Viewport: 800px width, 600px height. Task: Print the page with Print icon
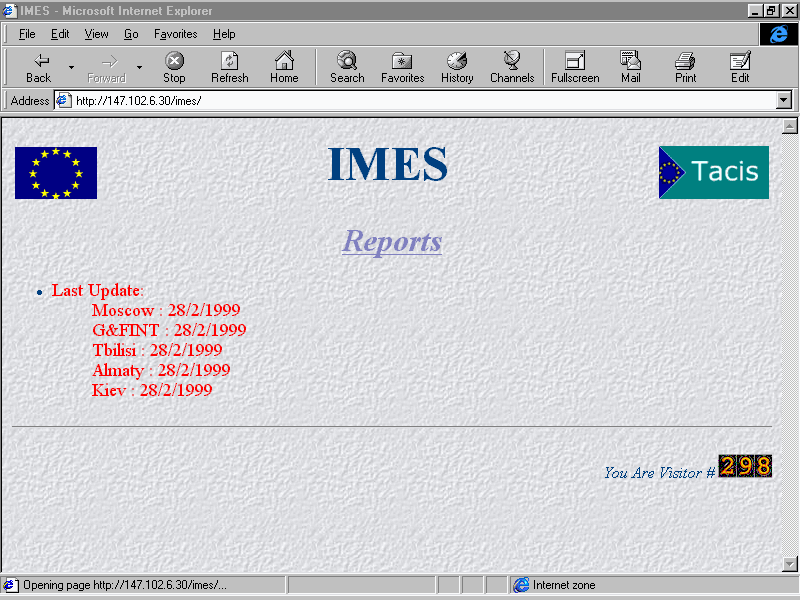click(685, 61)
